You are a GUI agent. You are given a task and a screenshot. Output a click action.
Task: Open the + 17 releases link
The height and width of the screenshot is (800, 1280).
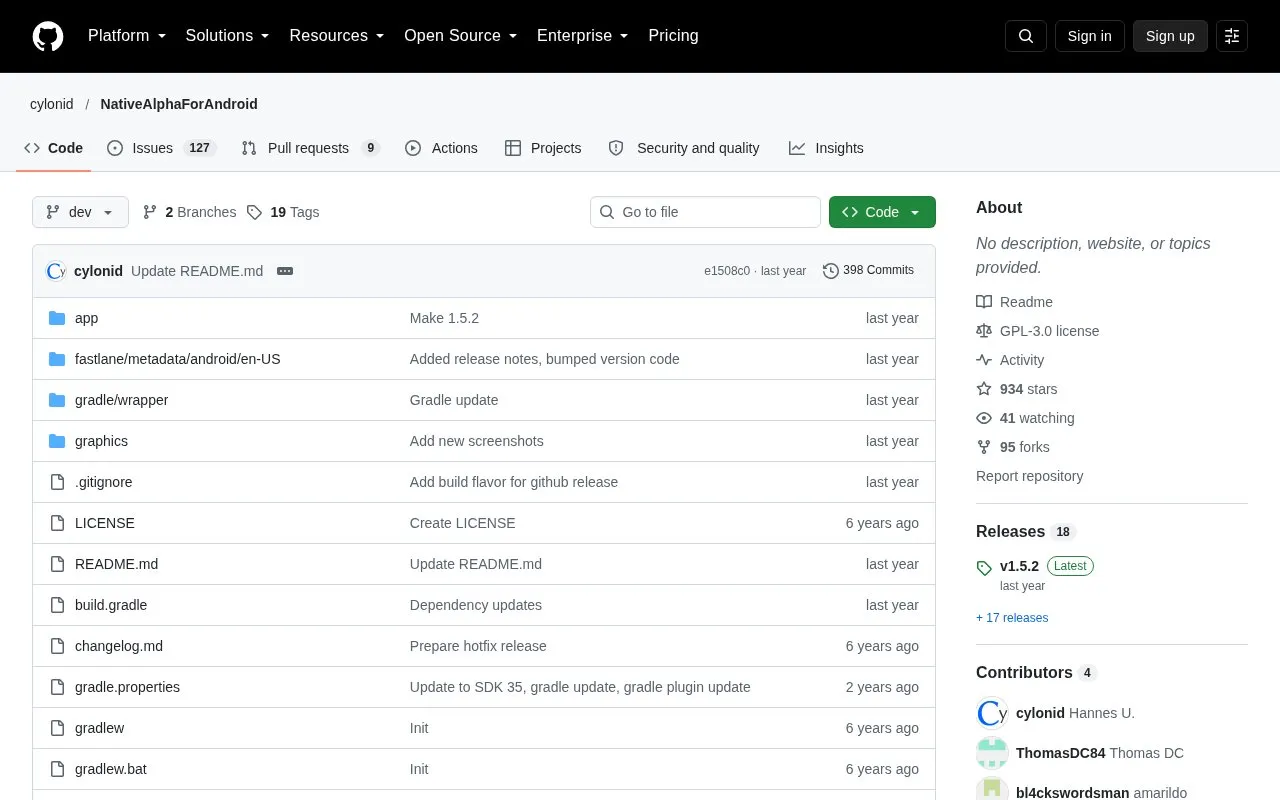1012,618
